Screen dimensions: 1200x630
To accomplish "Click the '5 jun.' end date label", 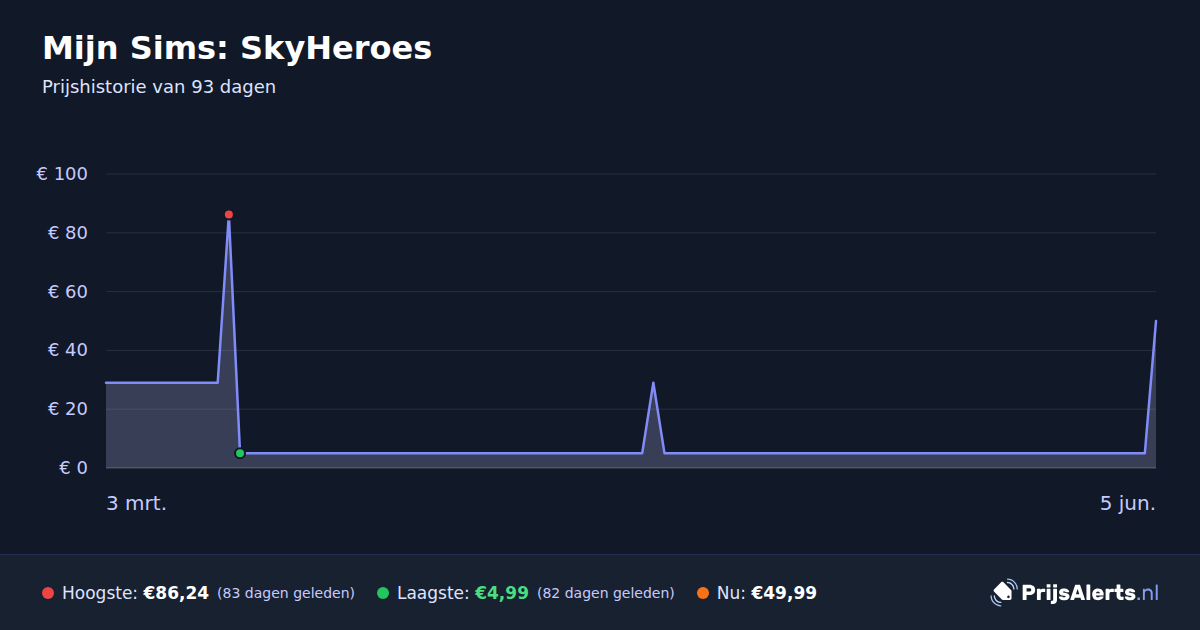I will pos(1128,503).
